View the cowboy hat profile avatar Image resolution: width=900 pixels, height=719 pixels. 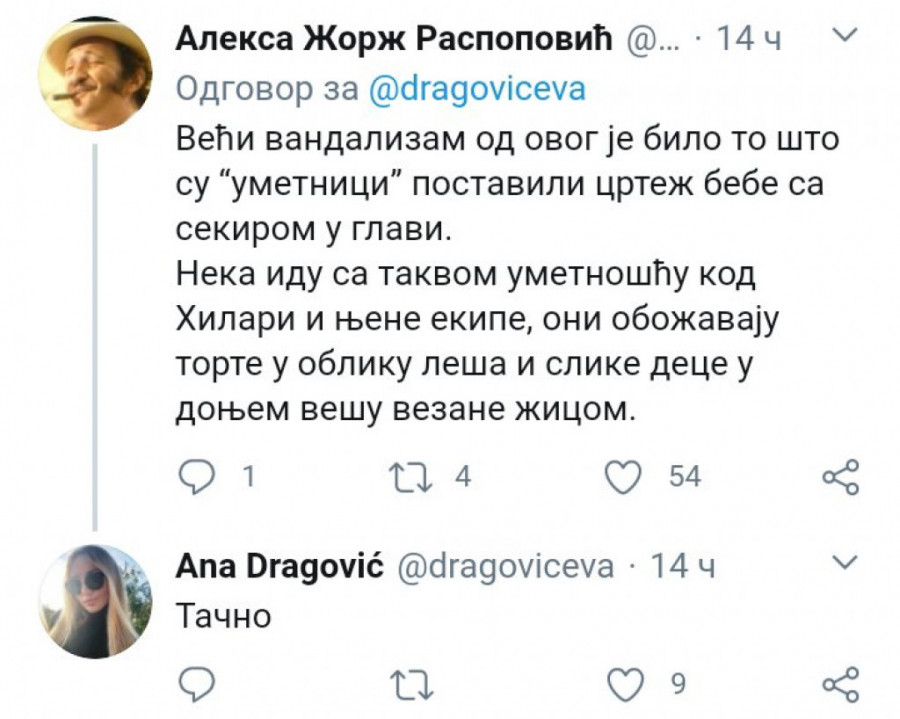(x=94, y=76)
